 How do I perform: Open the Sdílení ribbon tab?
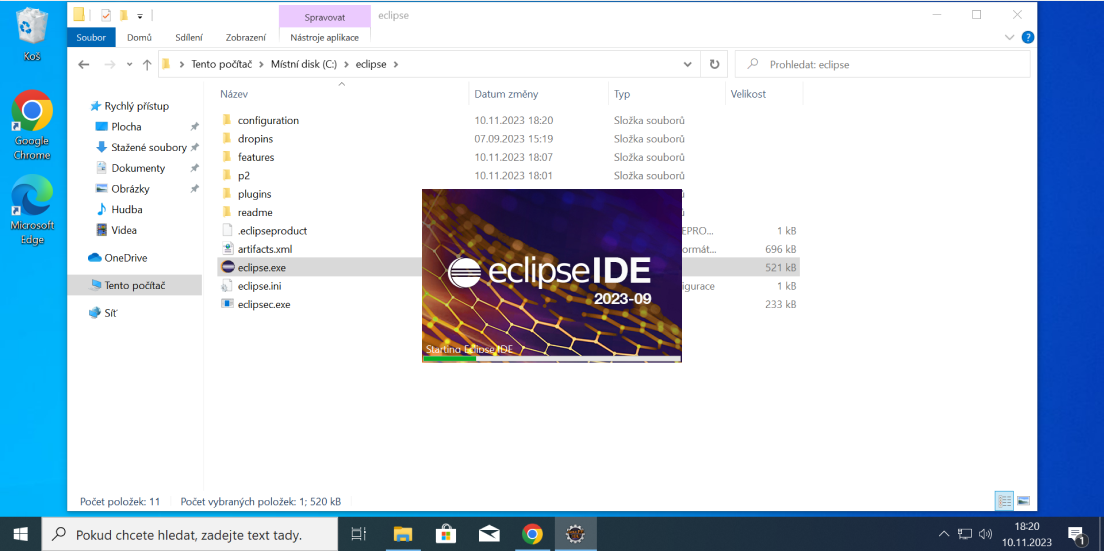tap(189, 37)
